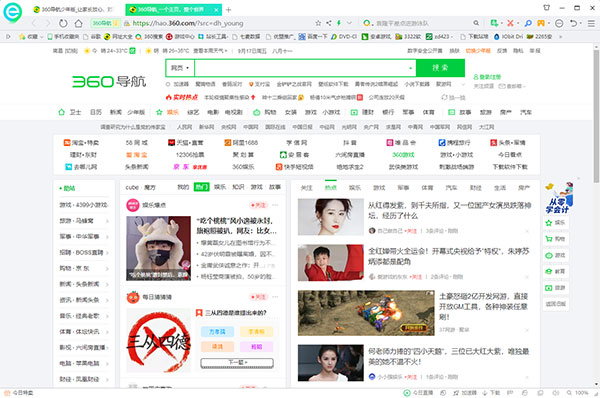Click the 100% zoom level in status bar

pos(578,393)
